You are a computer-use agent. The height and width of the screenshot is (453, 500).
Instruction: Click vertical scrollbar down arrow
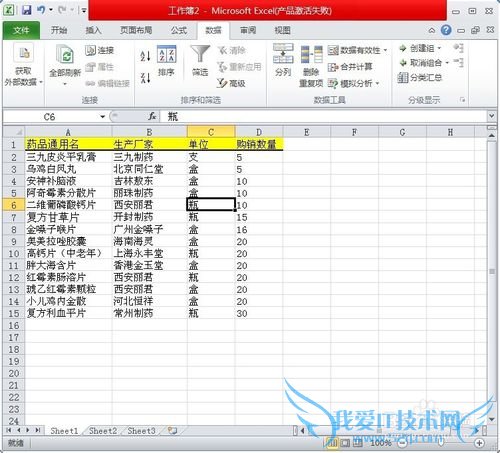tap(491, 419)
